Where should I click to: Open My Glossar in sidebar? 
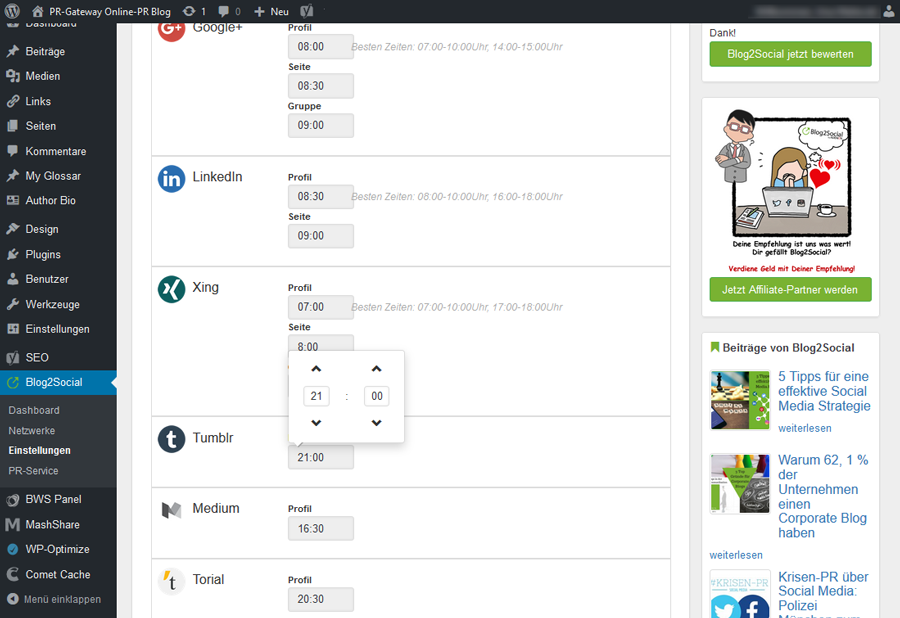click(53, 176)
